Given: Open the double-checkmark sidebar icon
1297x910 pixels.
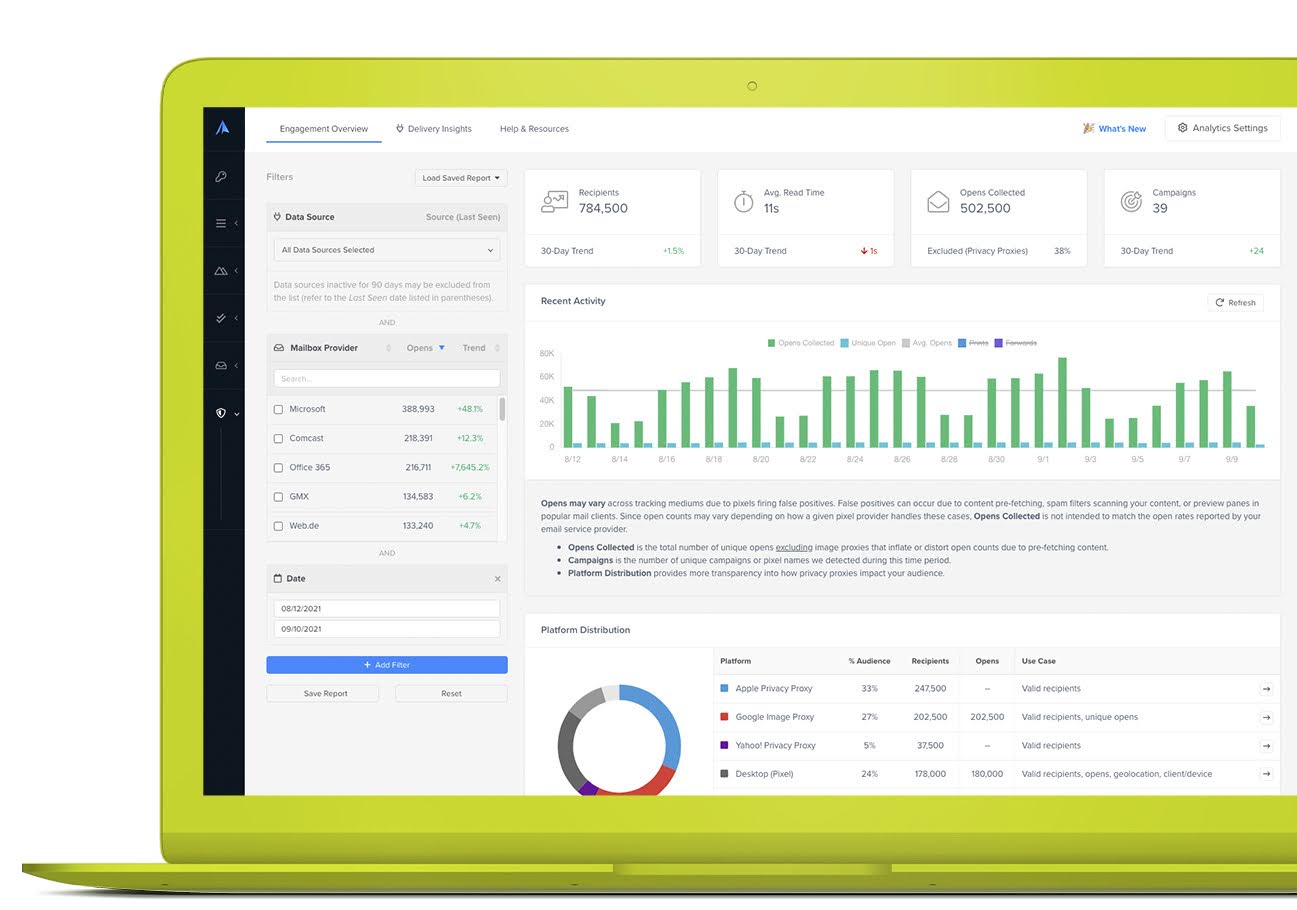Looking at the screenshot, I should click(221, 318).
